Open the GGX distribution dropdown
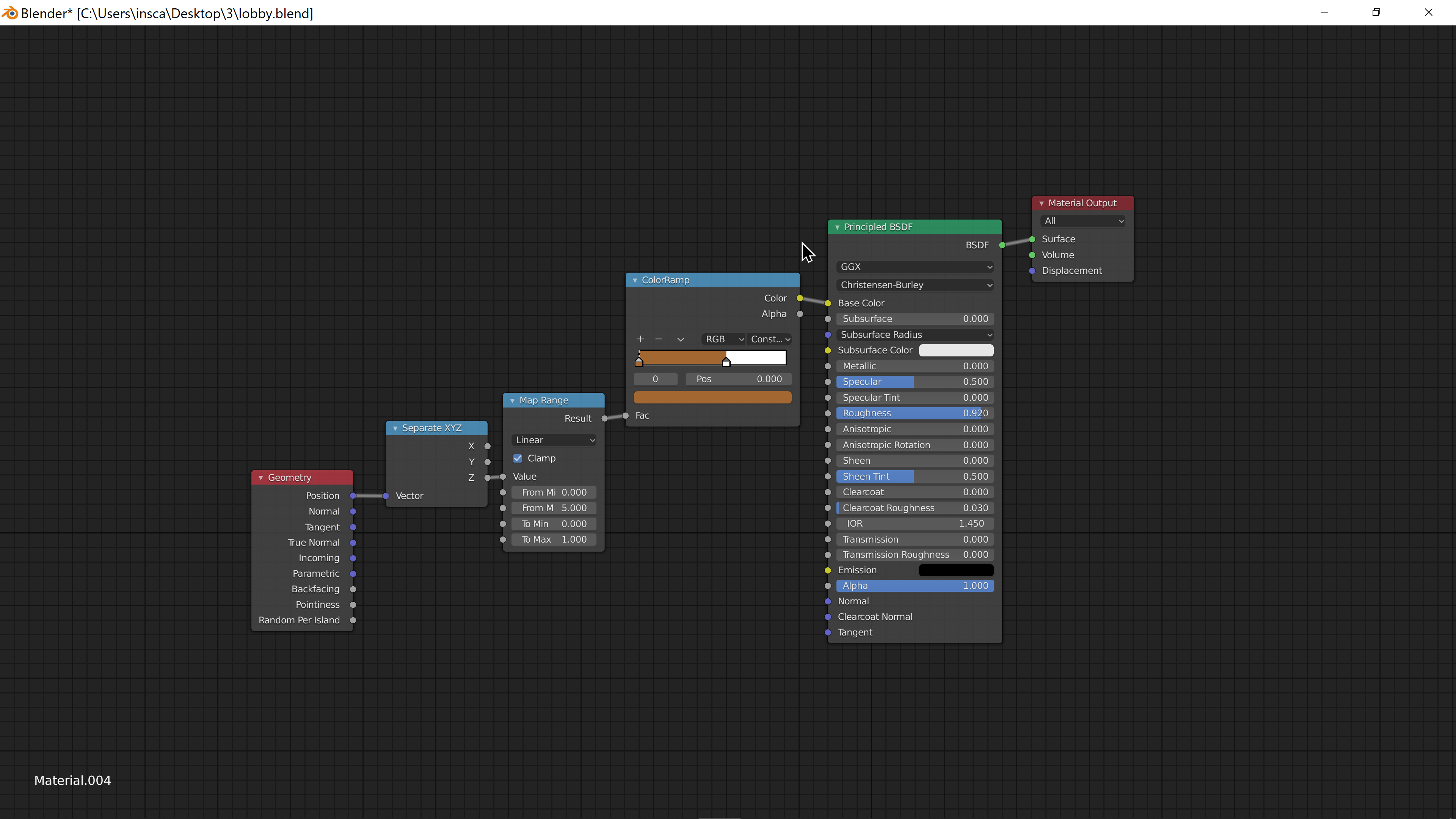The width and height of the screenshot is (1456, 819). click(x=915, y=267)
